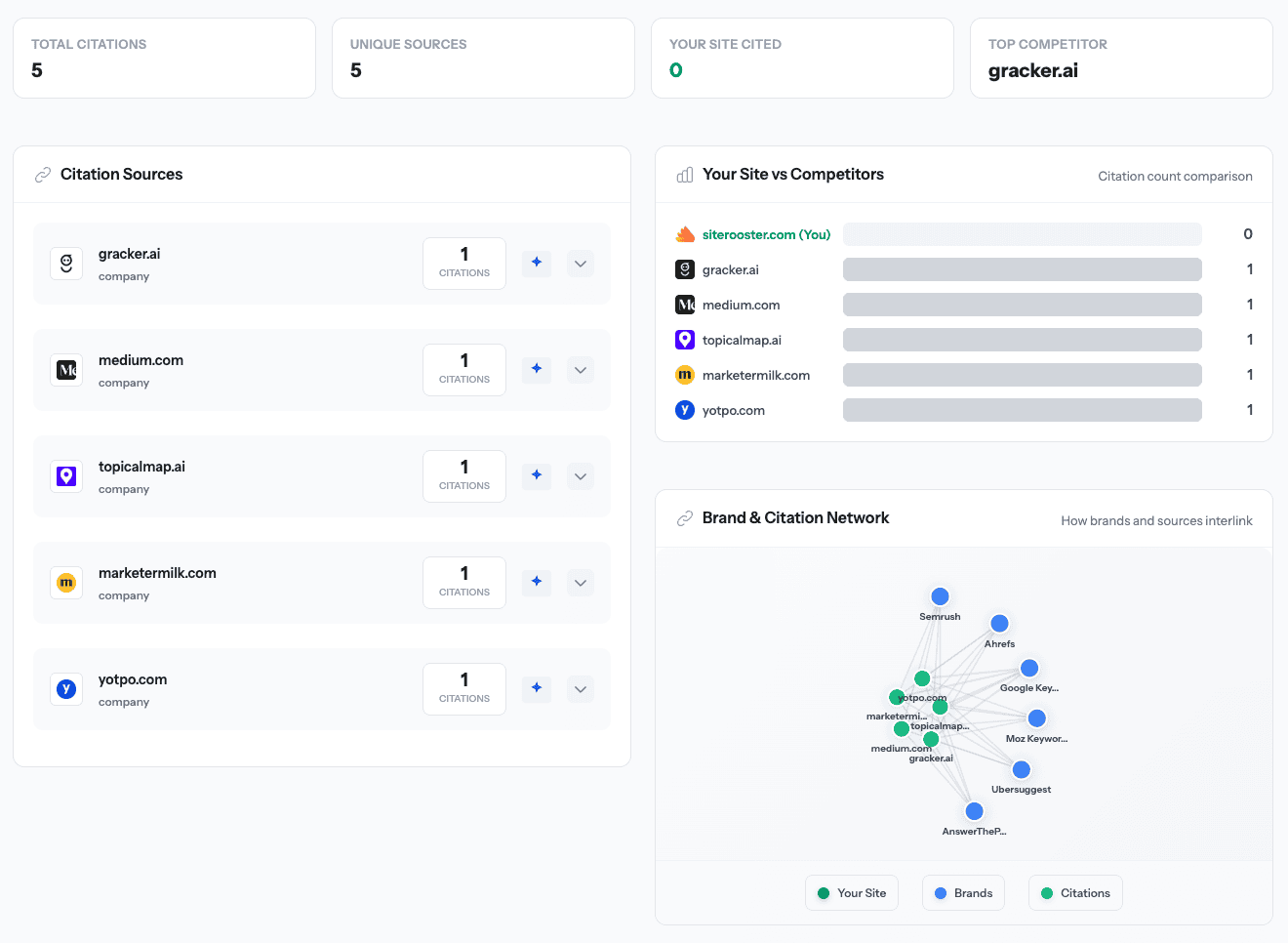Image resolution: width=1288 pixels, height=943 pixels.
Task: Click the yotpo.com icon in Citation Sources
Action: [66, 689]
